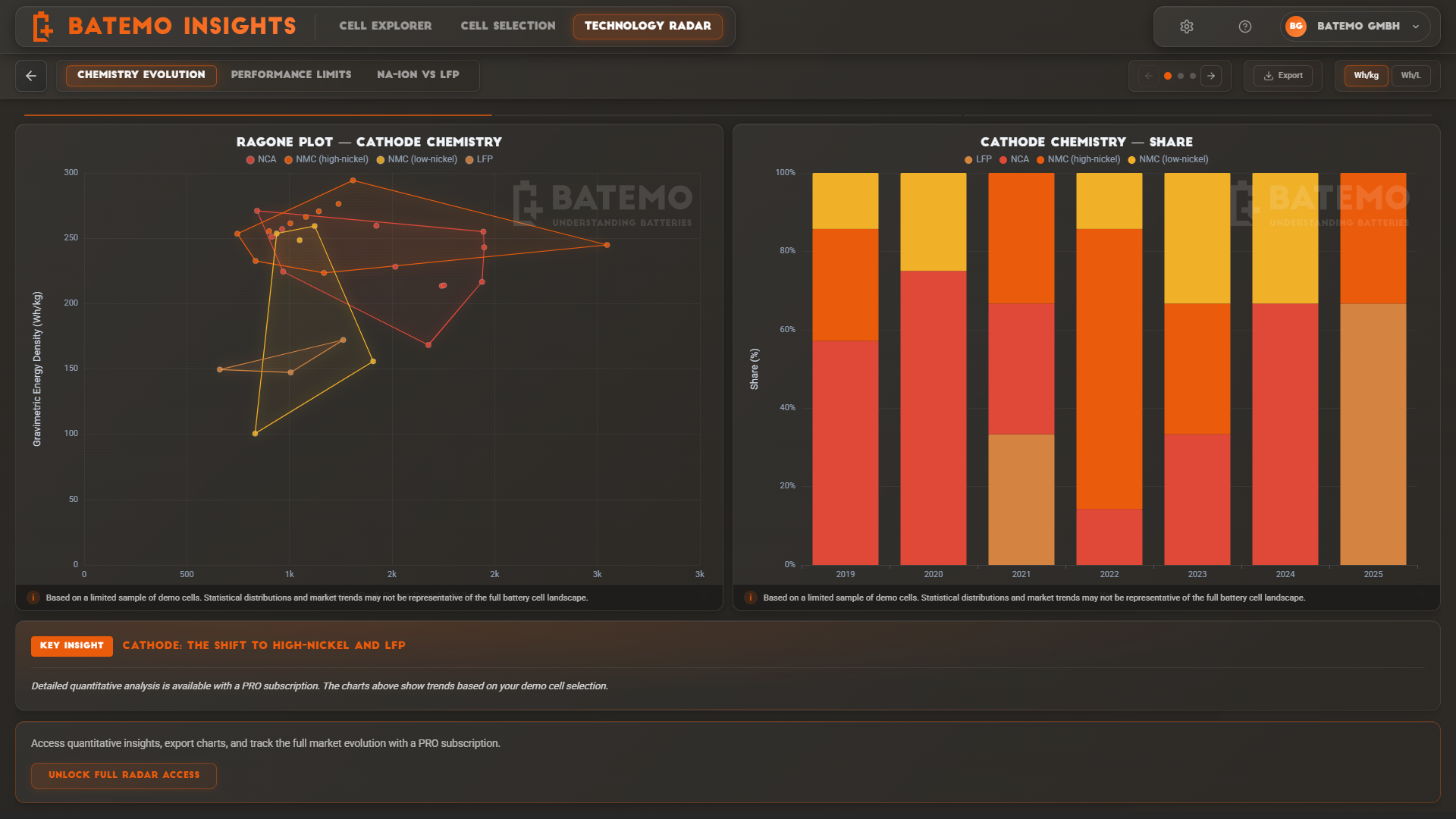Viewport: 1456px width, 819px height.
Task: Click the BG user avatar
Action: [1296, 27]
